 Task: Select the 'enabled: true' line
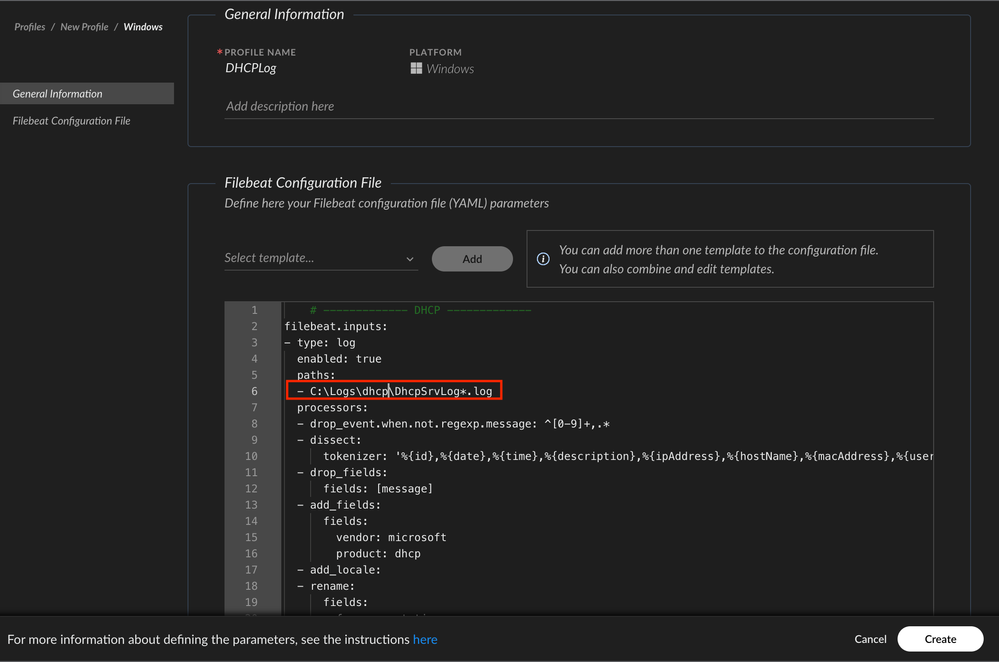tap(339, 359)
